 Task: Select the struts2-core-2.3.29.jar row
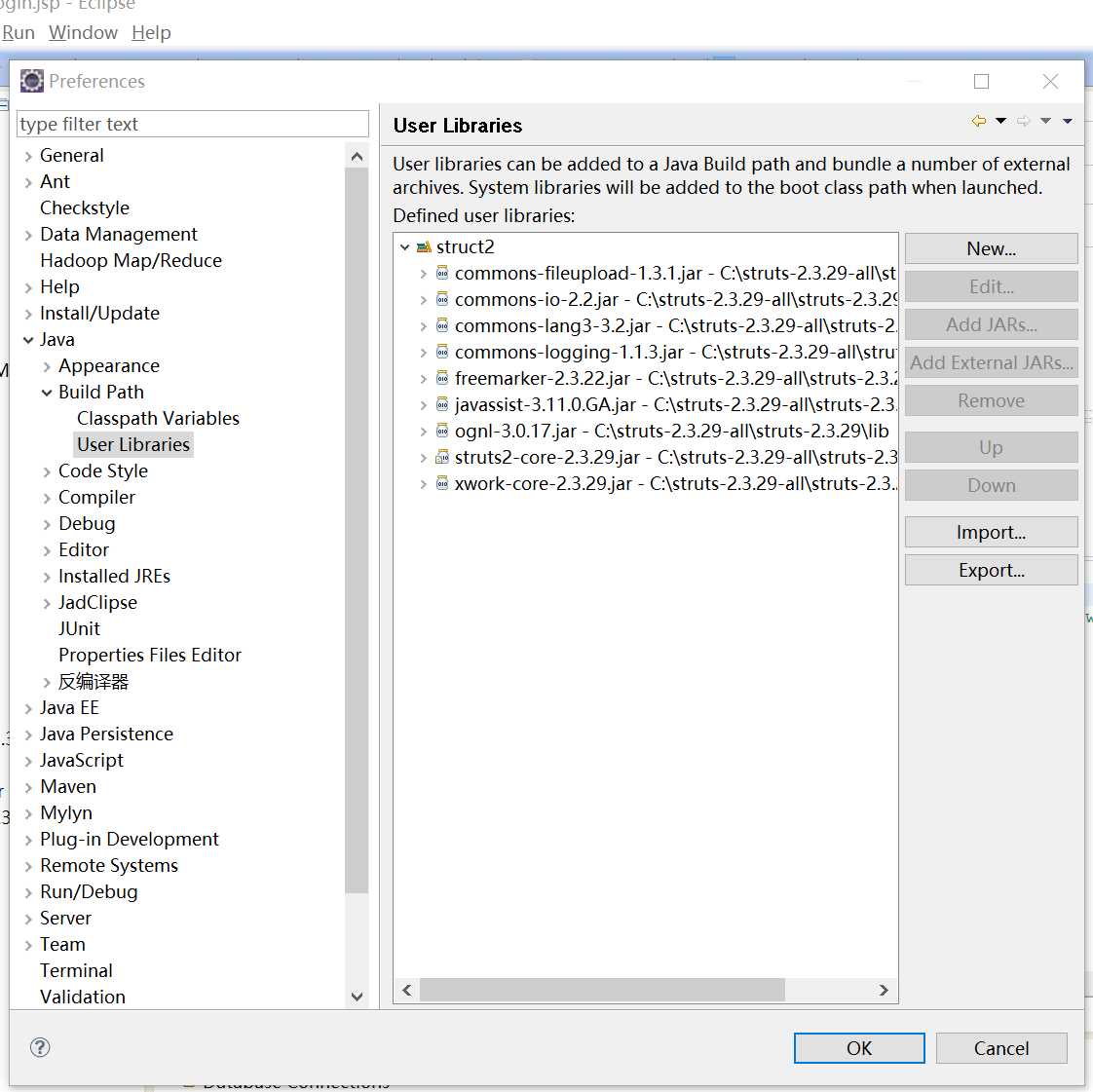pos(645,457)
